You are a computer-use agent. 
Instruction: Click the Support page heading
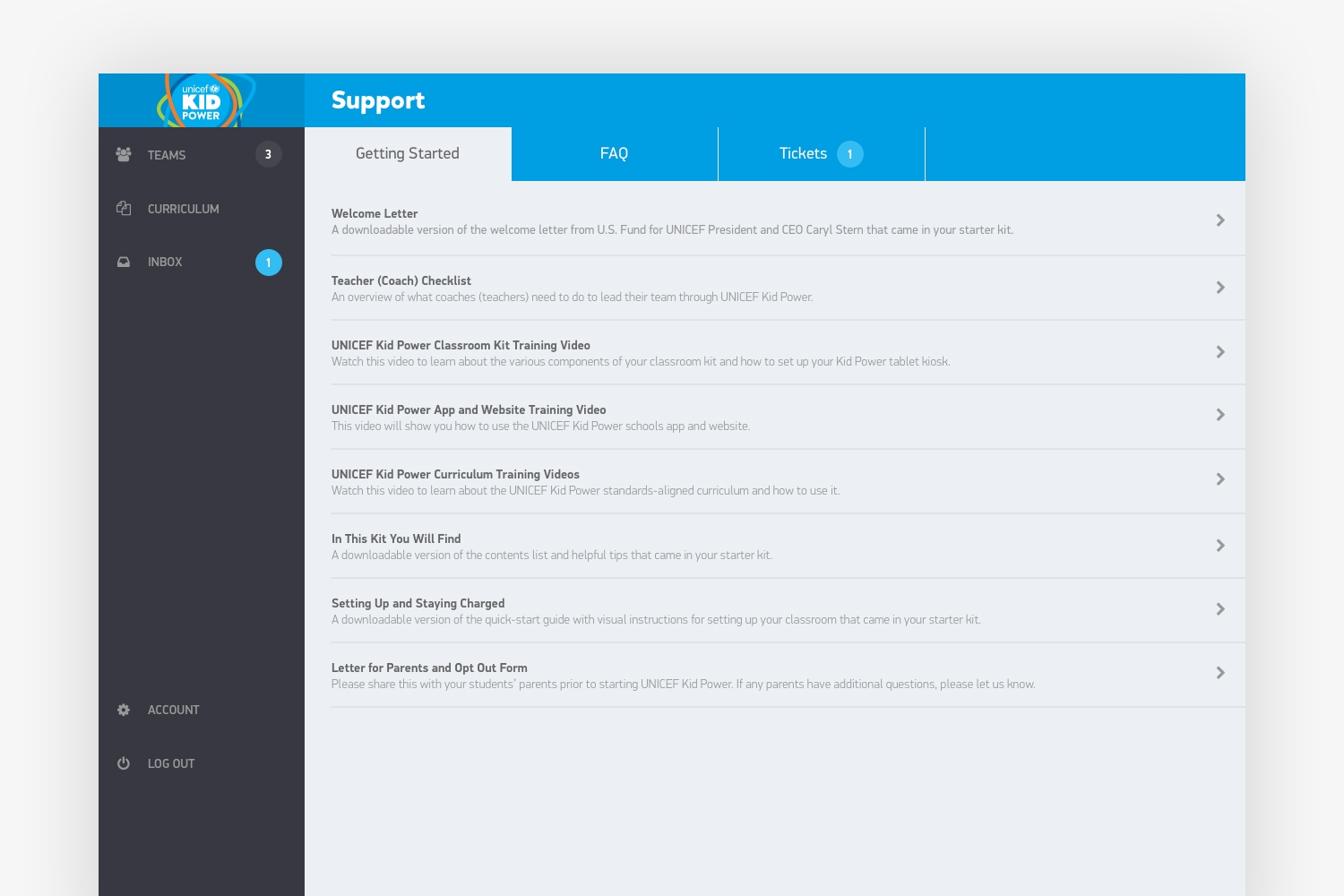click(x=378, y=100)
